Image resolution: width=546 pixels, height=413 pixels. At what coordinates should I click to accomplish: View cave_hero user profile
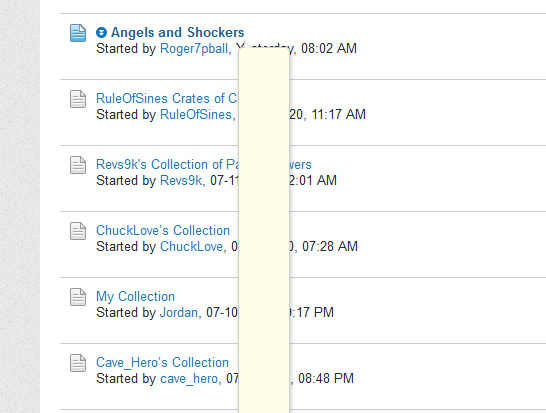pyautogui.click(x=189, y=379)
